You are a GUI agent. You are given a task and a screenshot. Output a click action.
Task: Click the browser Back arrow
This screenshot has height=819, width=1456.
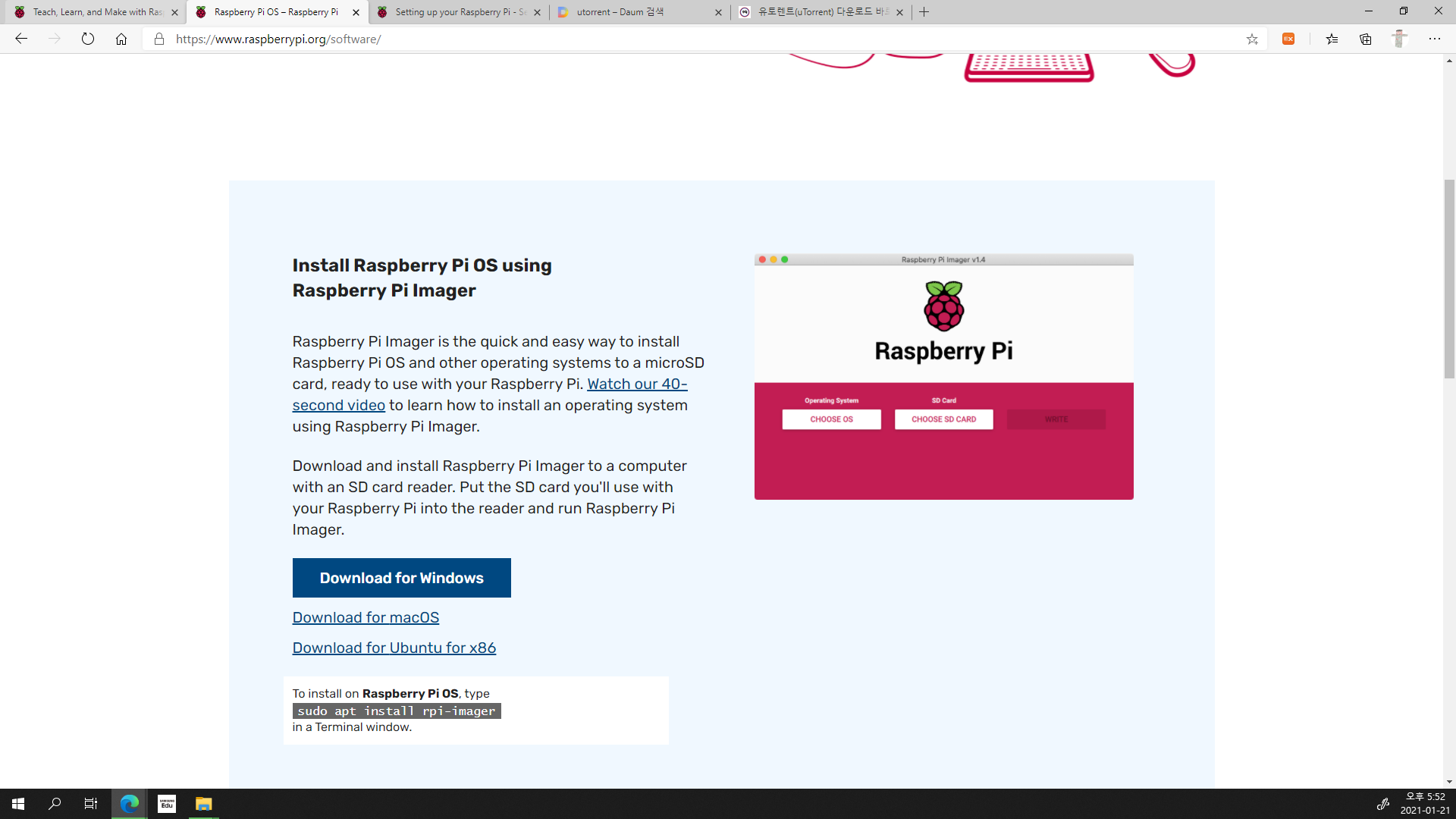(x=21, y=39)
